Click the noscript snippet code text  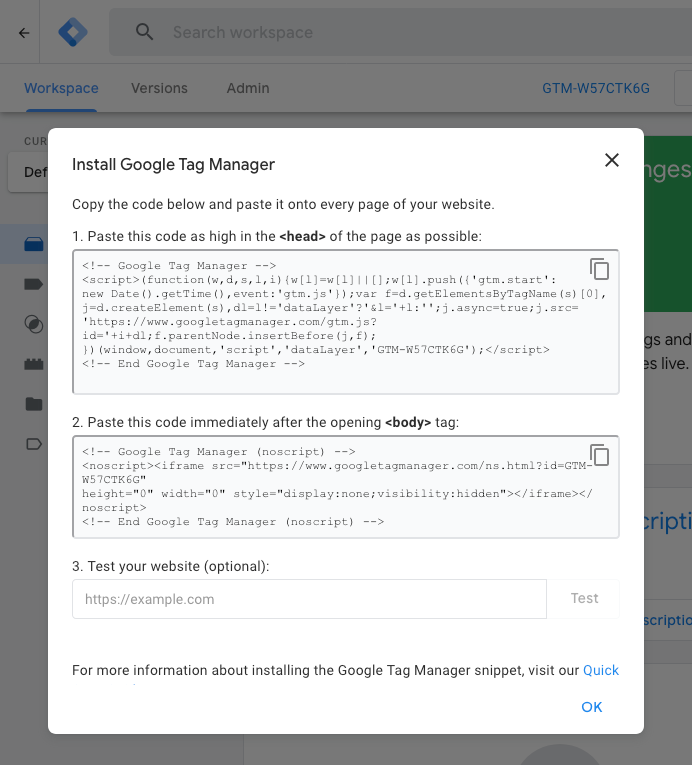coord(337,486)
